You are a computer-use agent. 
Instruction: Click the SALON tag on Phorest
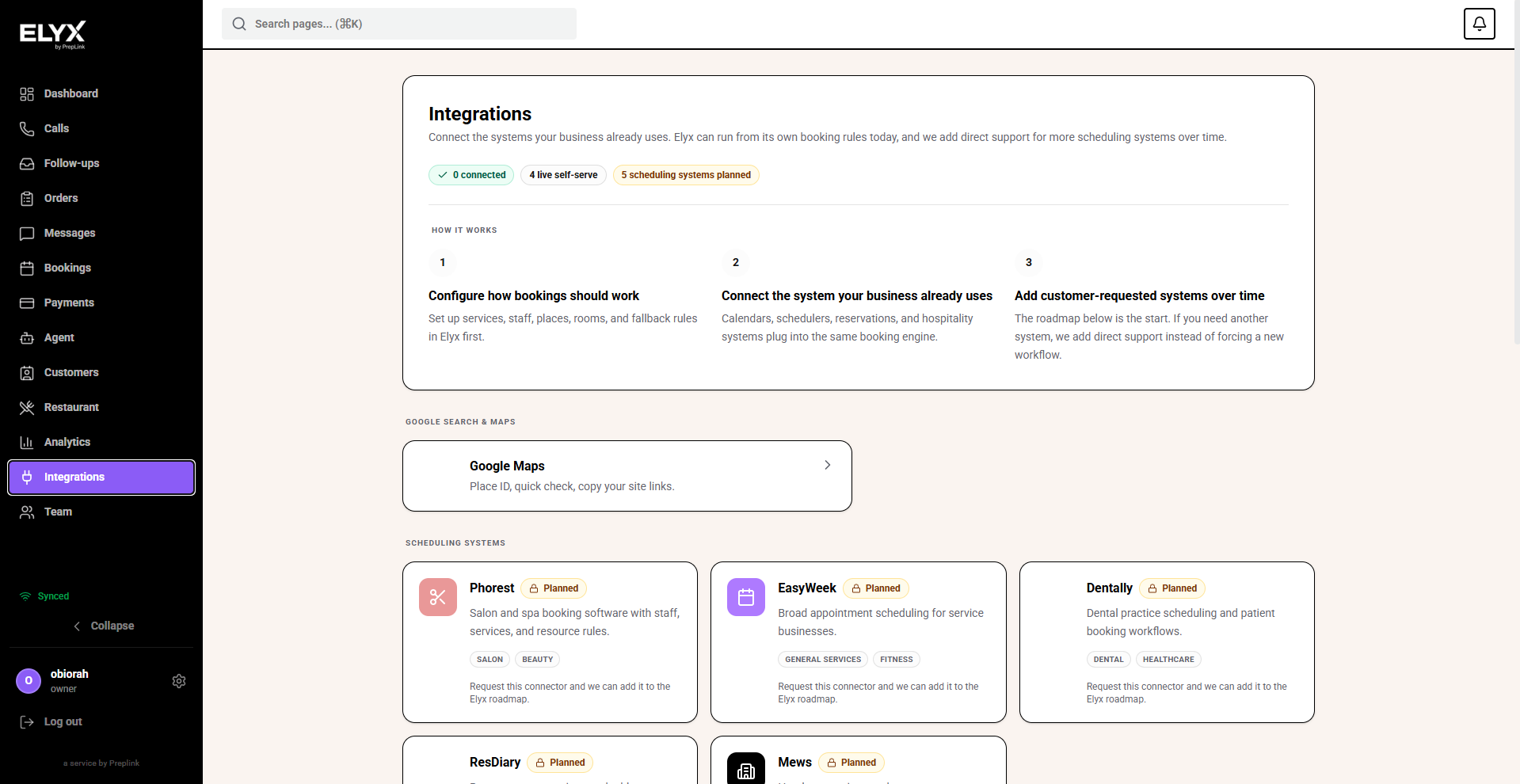click(490, 660)
